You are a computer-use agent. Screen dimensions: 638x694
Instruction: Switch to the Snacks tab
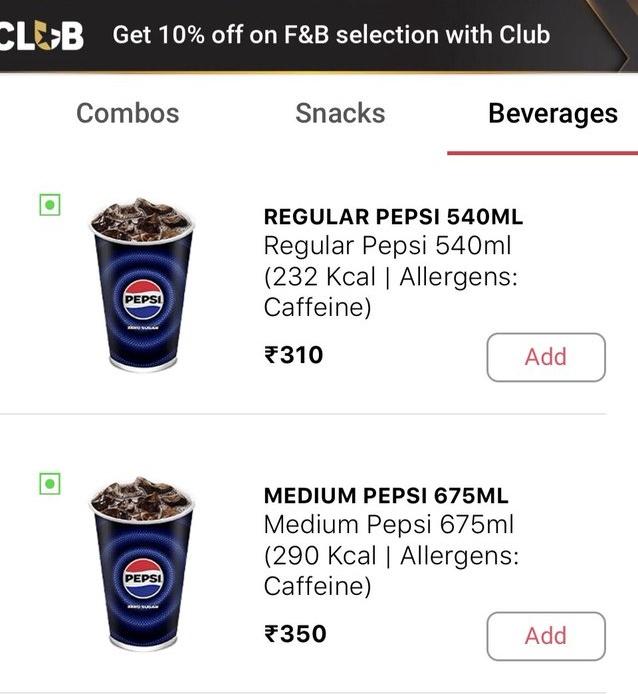coord(340,113)
